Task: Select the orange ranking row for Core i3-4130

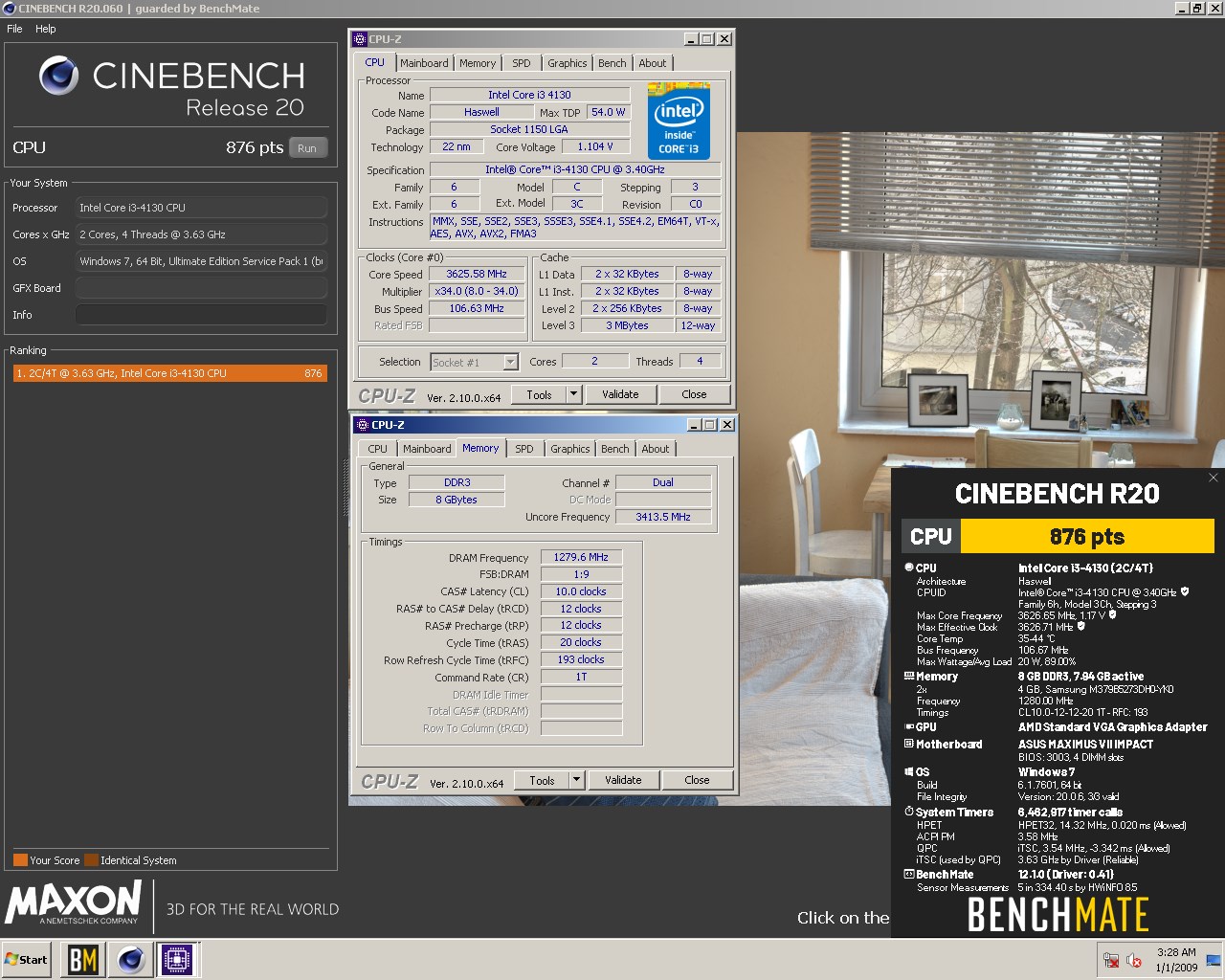Action: pyautogui.click(x=169, y=373)
